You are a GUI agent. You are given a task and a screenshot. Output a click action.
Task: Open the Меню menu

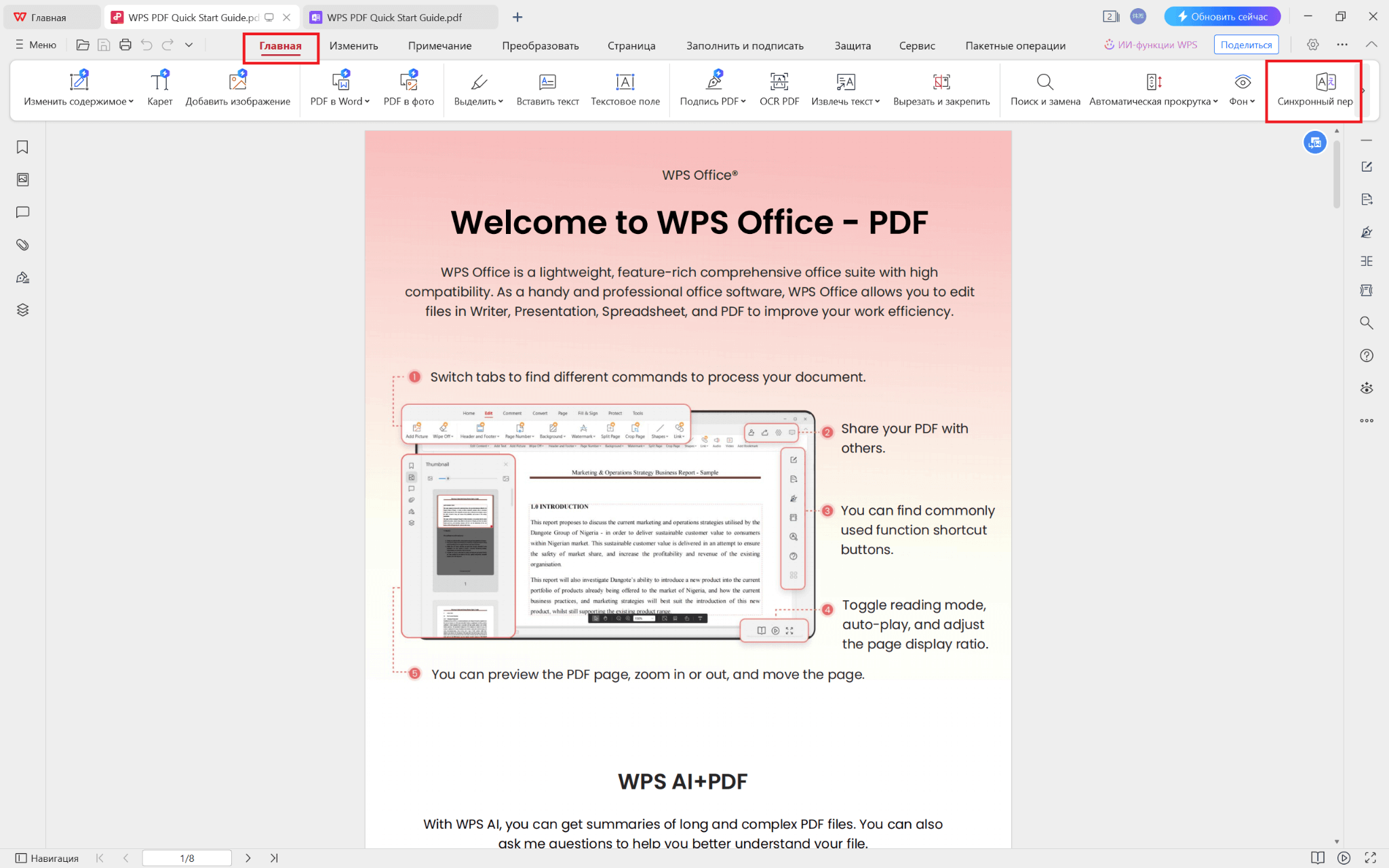[x=36, y=45]
